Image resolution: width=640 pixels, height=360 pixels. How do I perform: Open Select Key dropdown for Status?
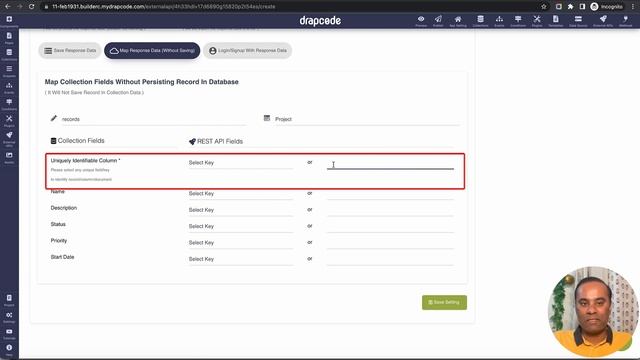[x=240, y=226]
